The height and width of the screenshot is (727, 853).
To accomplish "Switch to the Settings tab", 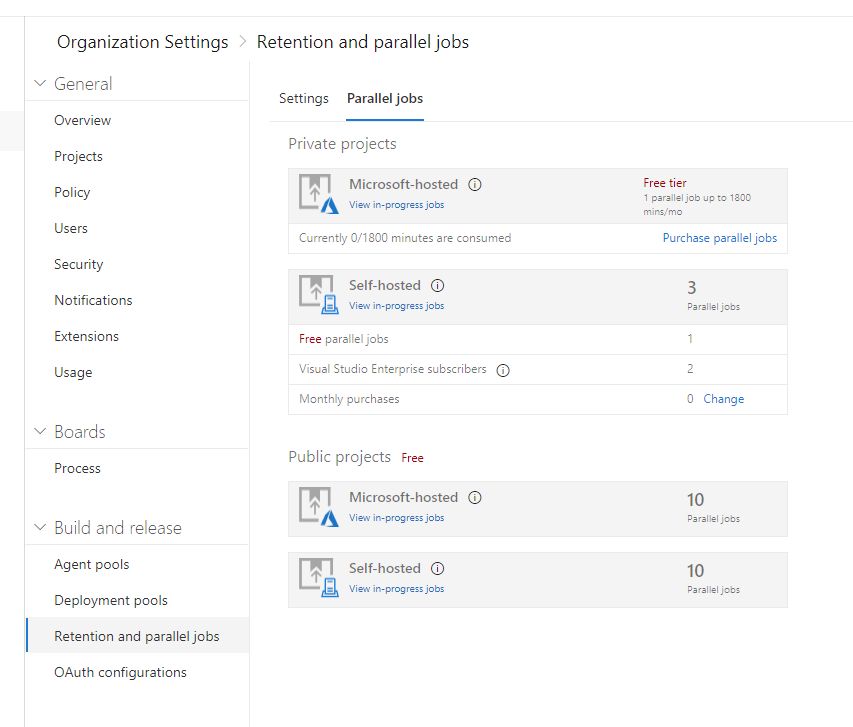I will (x=304, y=98).
